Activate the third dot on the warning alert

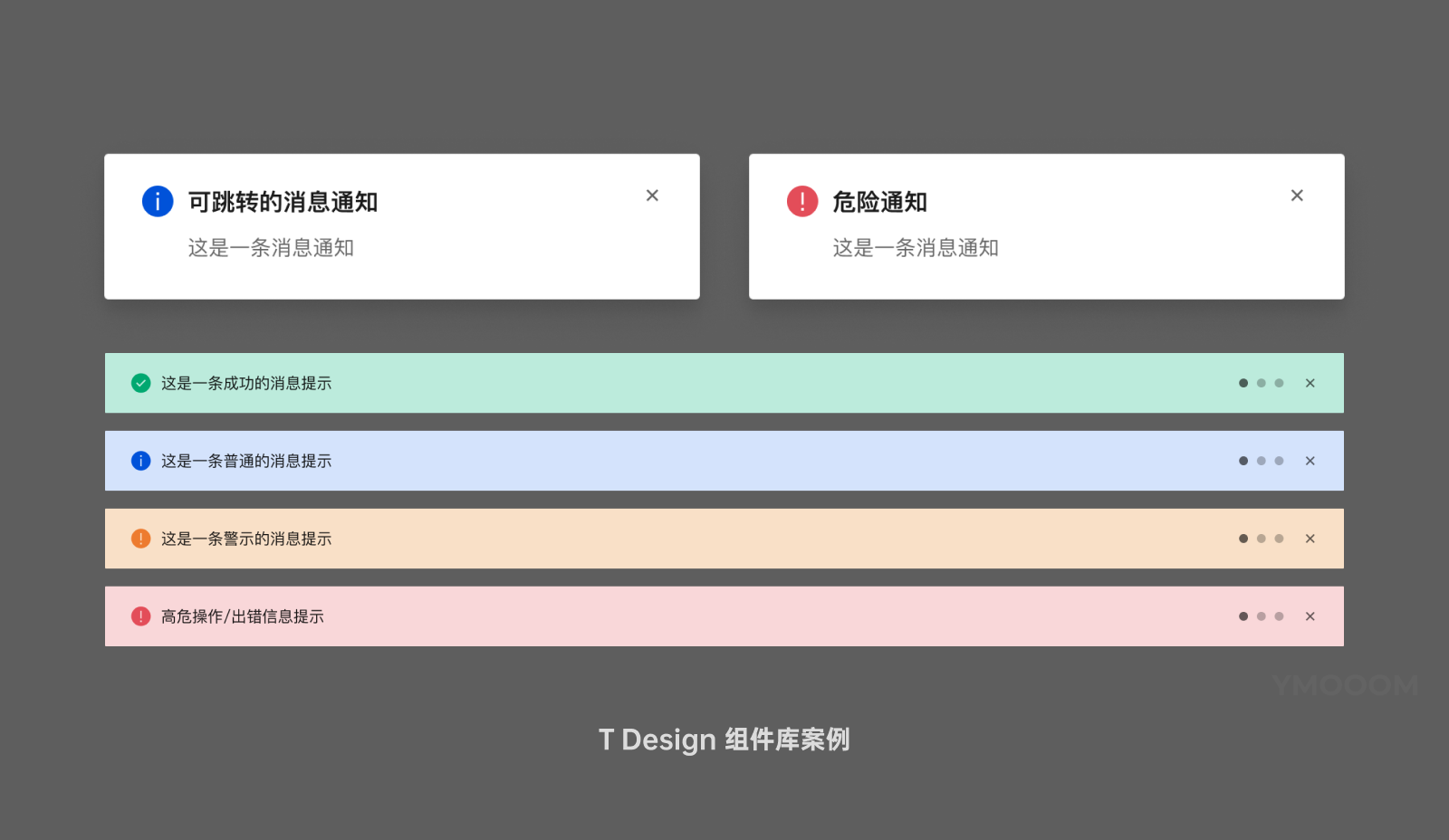click(1279, 539)
